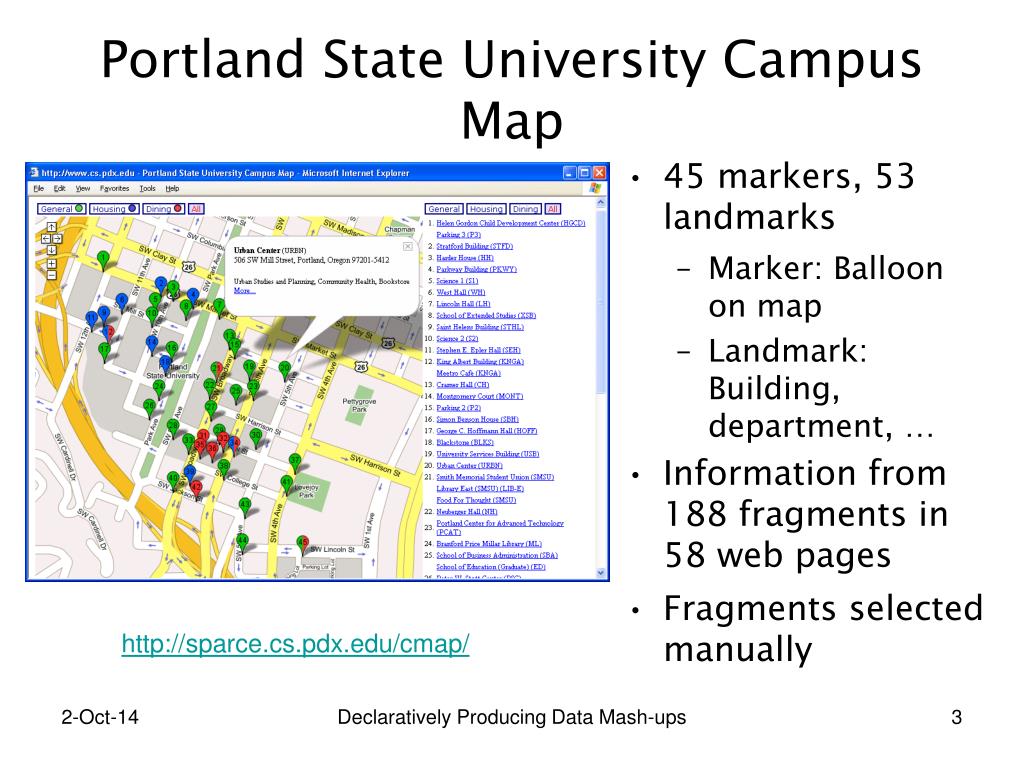Viewport: 1024px width, 768px height.
Task: Toggle the General filter with the green dot
Action: [61, 209]
